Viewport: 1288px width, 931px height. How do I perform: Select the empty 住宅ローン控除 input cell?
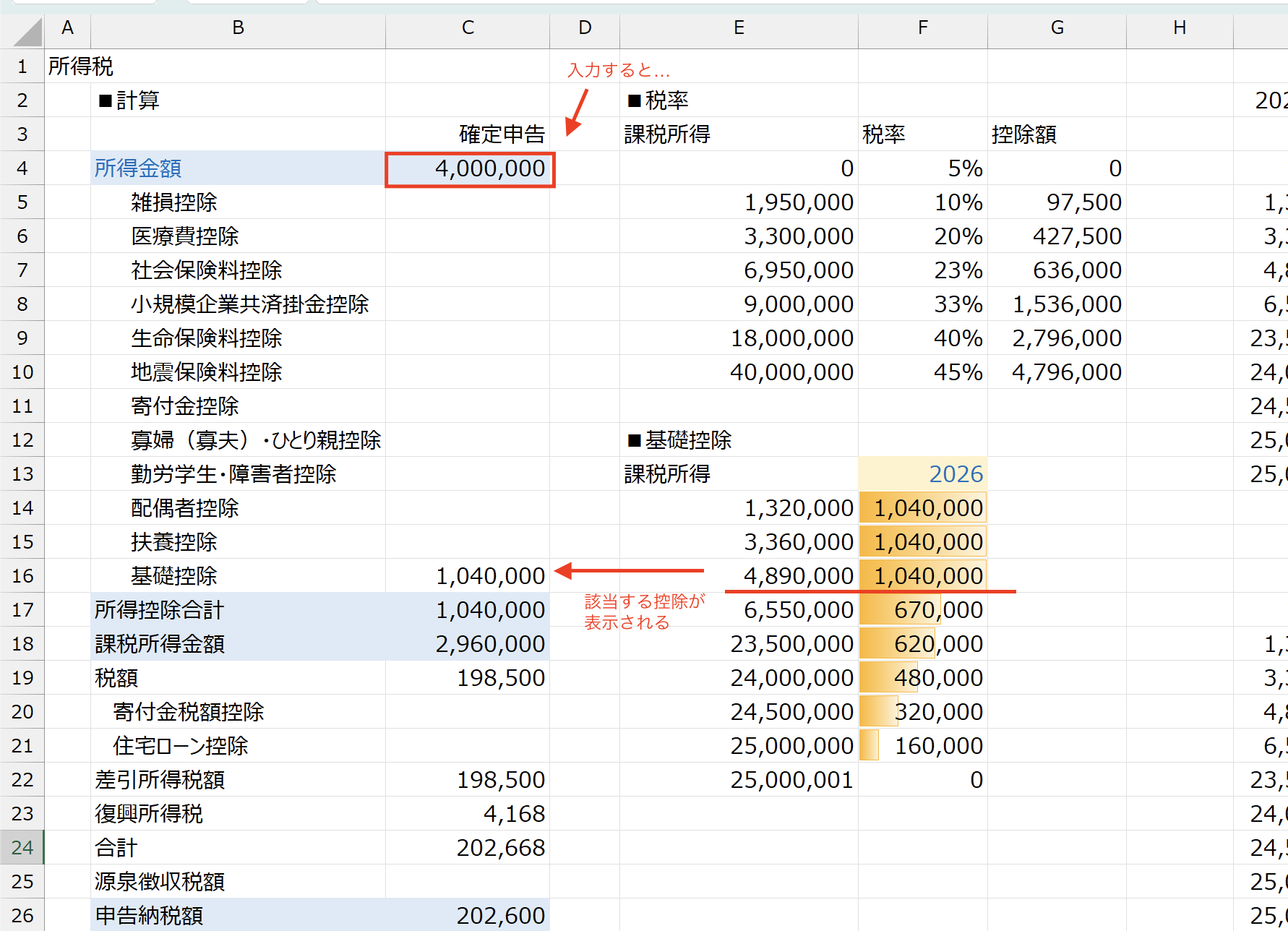coord(468,746)
